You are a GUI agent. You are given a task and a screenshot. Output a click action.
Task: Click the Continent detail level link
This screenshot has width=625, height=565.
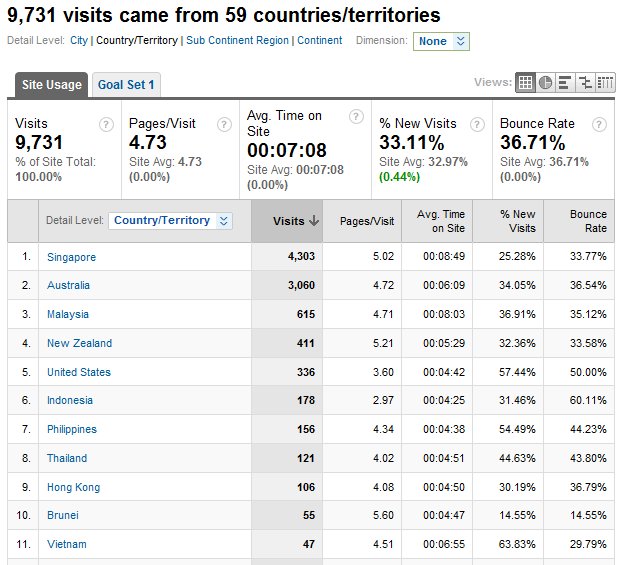(320, 41)
